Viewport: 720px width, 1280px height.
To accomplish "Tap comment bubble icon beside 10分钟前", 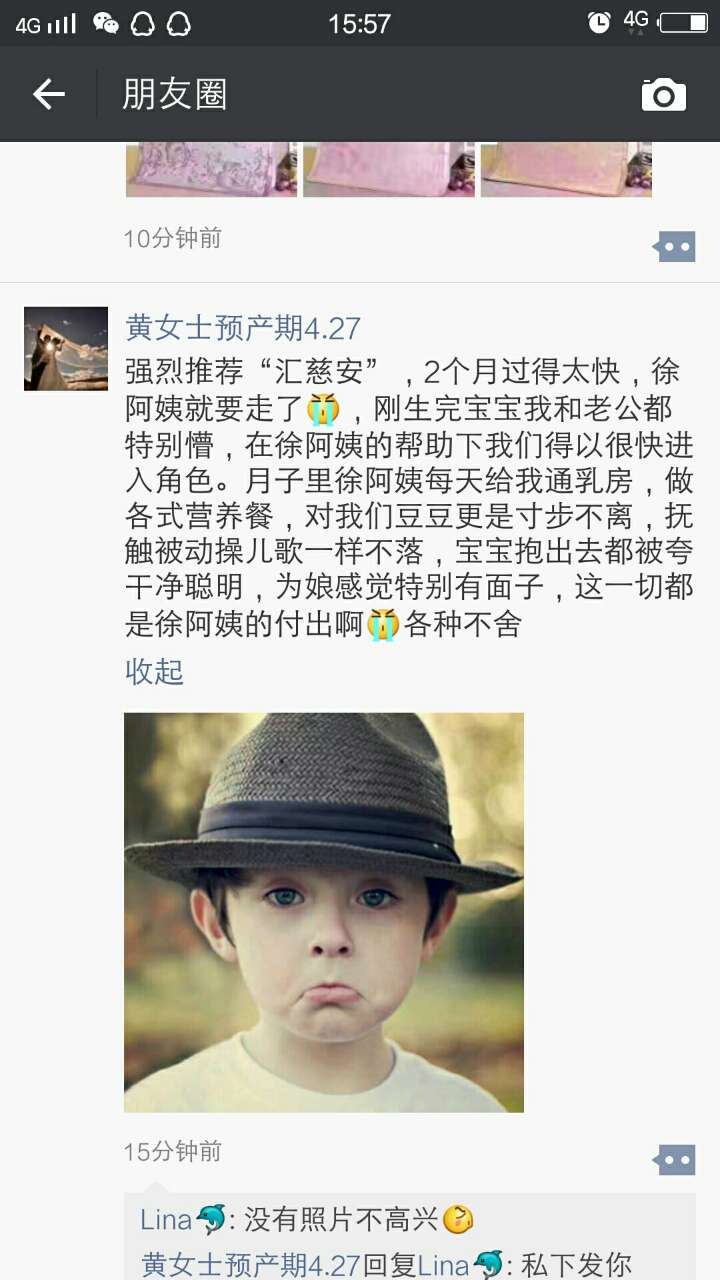I will (675, 245).
